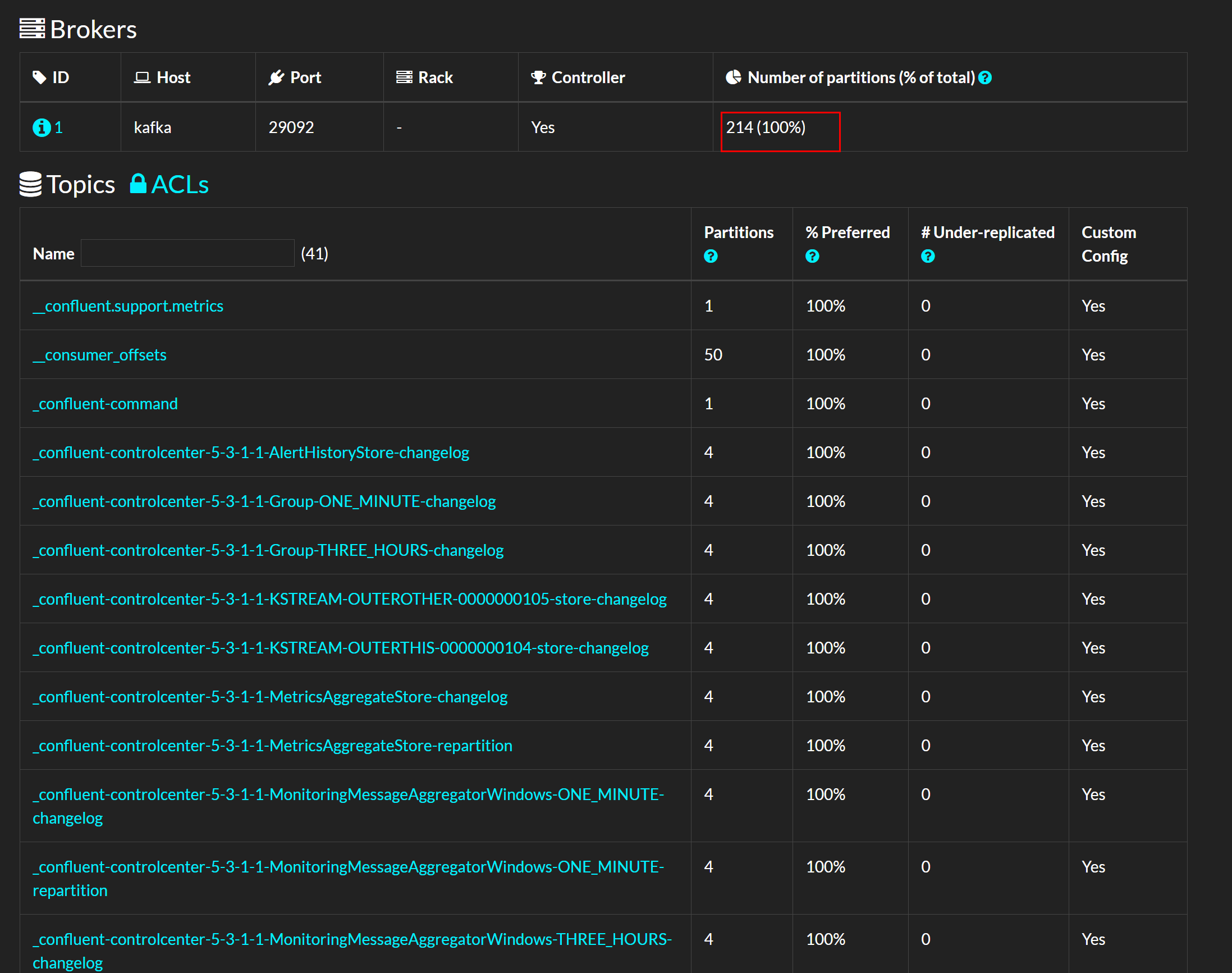Viewport: 1232px width, 973px height.
Task: Click help icon under # Under-replicated header
Action: pos(927,257)
